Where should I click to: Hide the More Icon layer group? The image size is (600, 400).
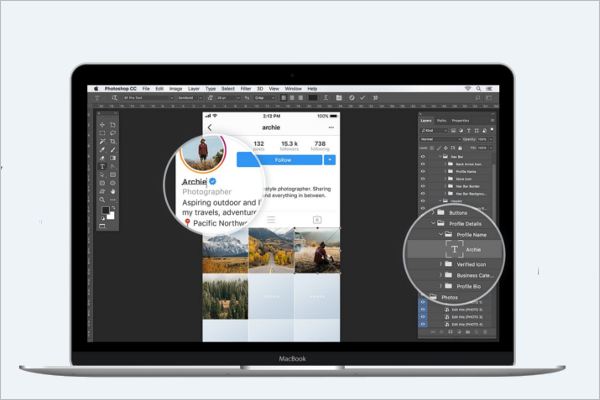(423, 179)
